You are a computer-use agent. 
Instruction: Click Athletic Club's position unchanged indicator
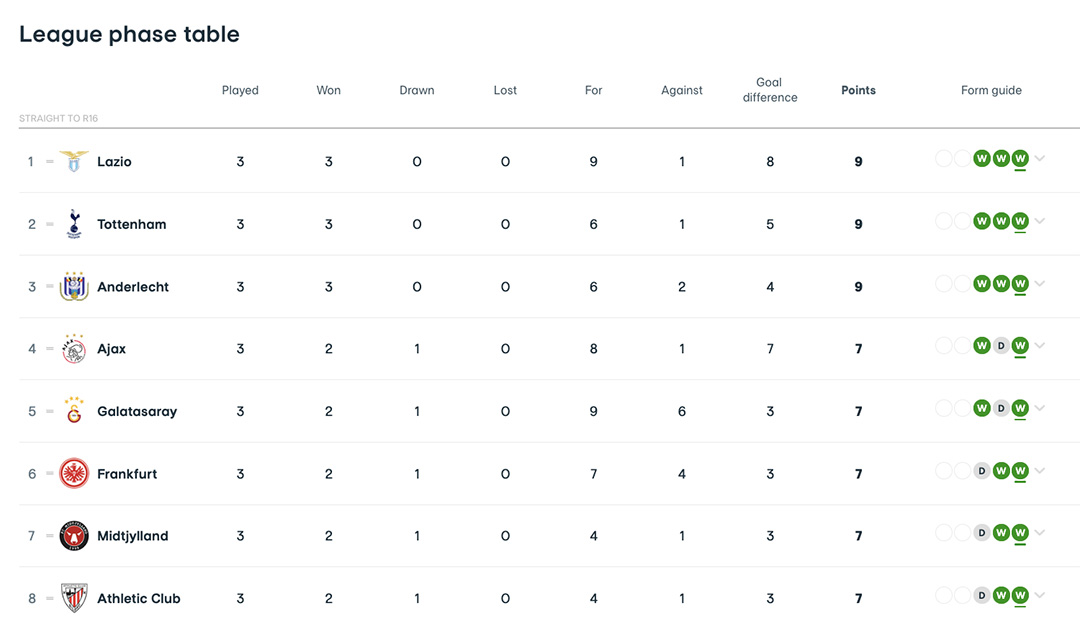coord(50,598)
